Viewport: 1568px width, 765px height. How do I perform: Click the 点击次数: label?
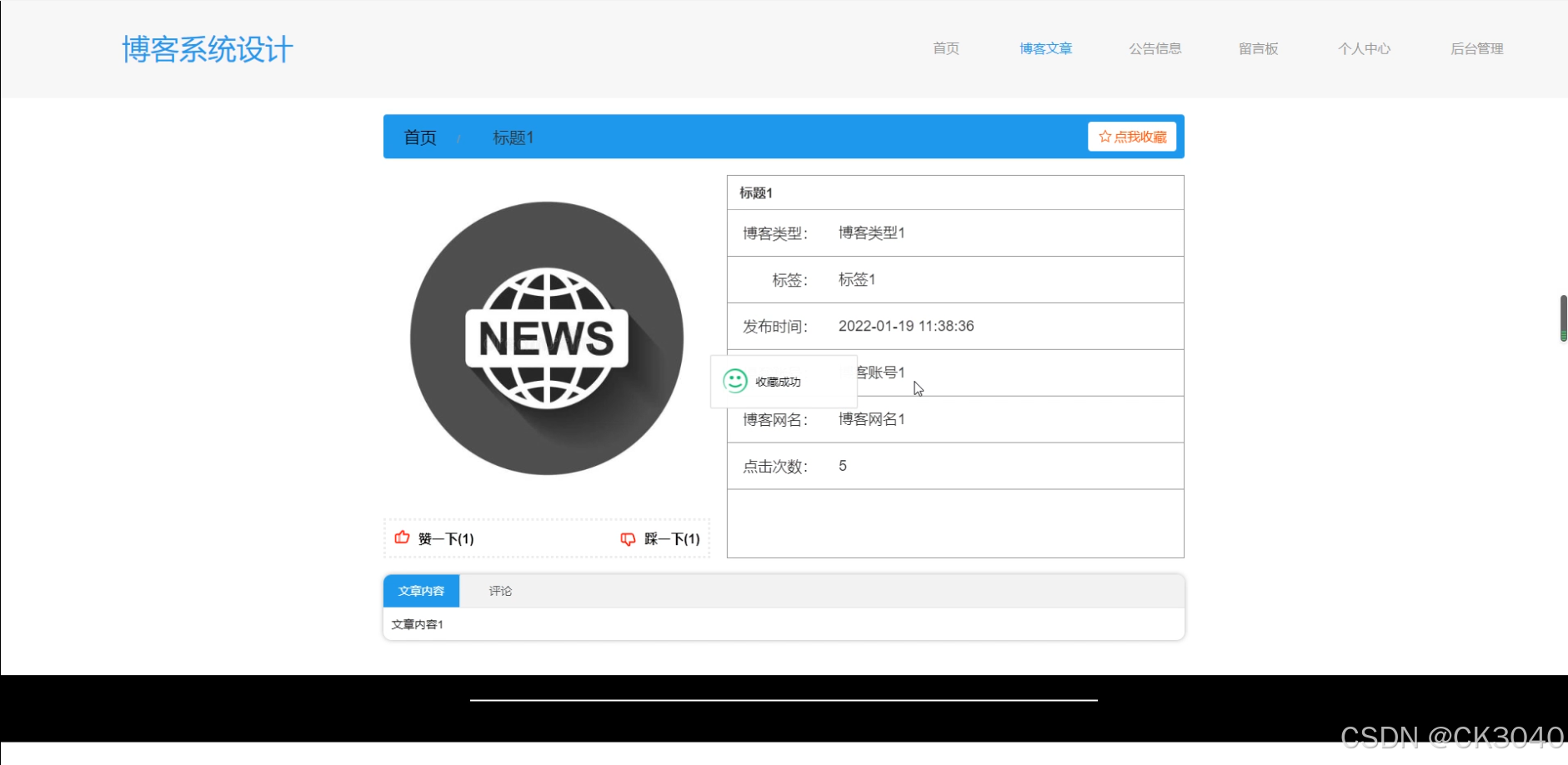point(775,467)
